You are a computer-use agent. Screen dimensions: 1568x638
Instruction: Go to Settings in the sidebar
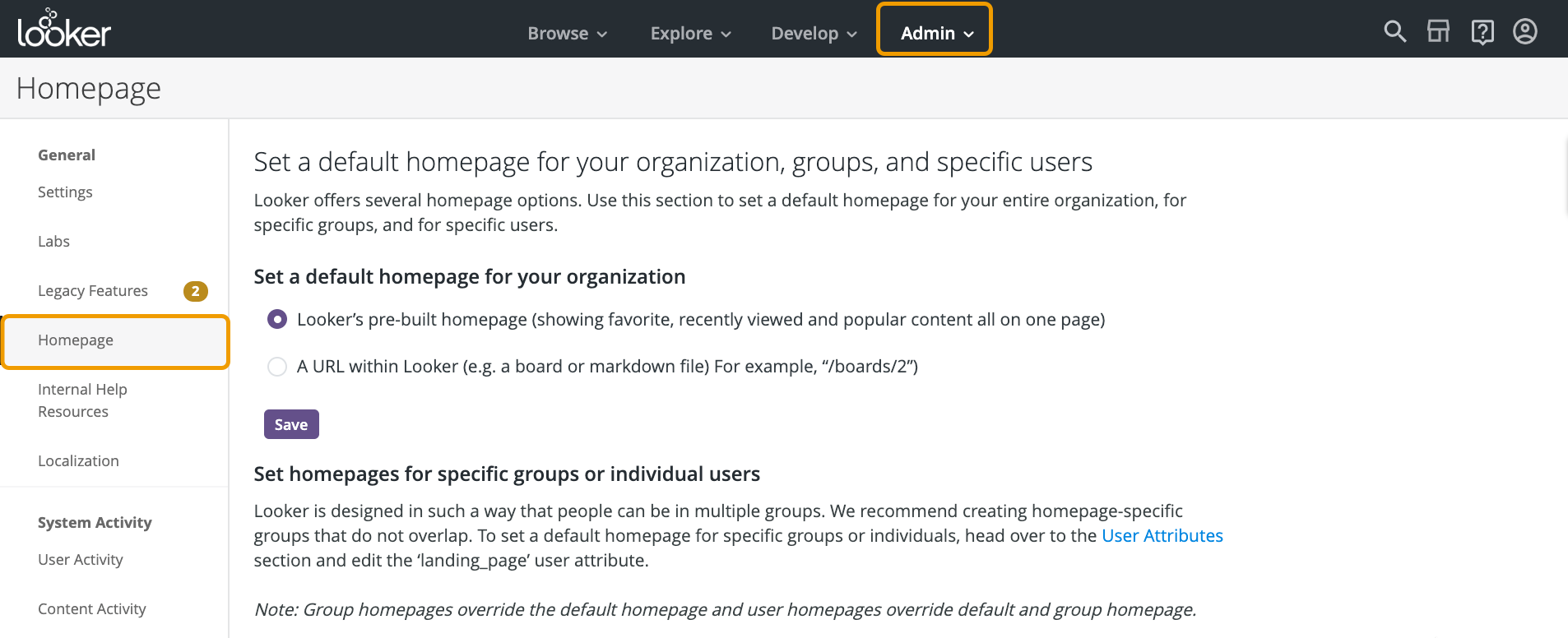[65, 192]
